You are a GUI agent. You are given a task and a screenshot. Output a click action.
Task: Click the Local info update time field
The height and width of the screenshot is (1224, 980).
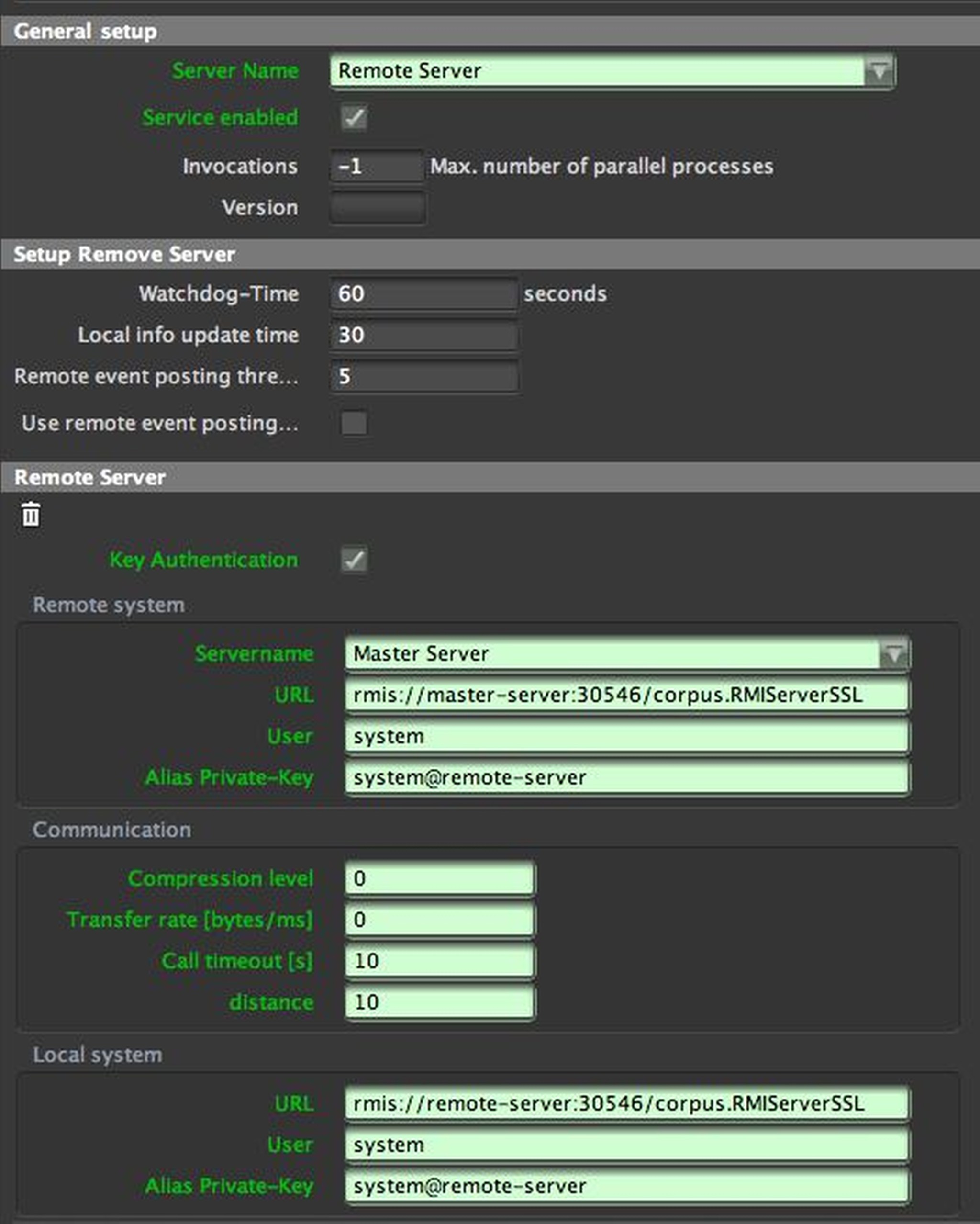click(423, 335)
